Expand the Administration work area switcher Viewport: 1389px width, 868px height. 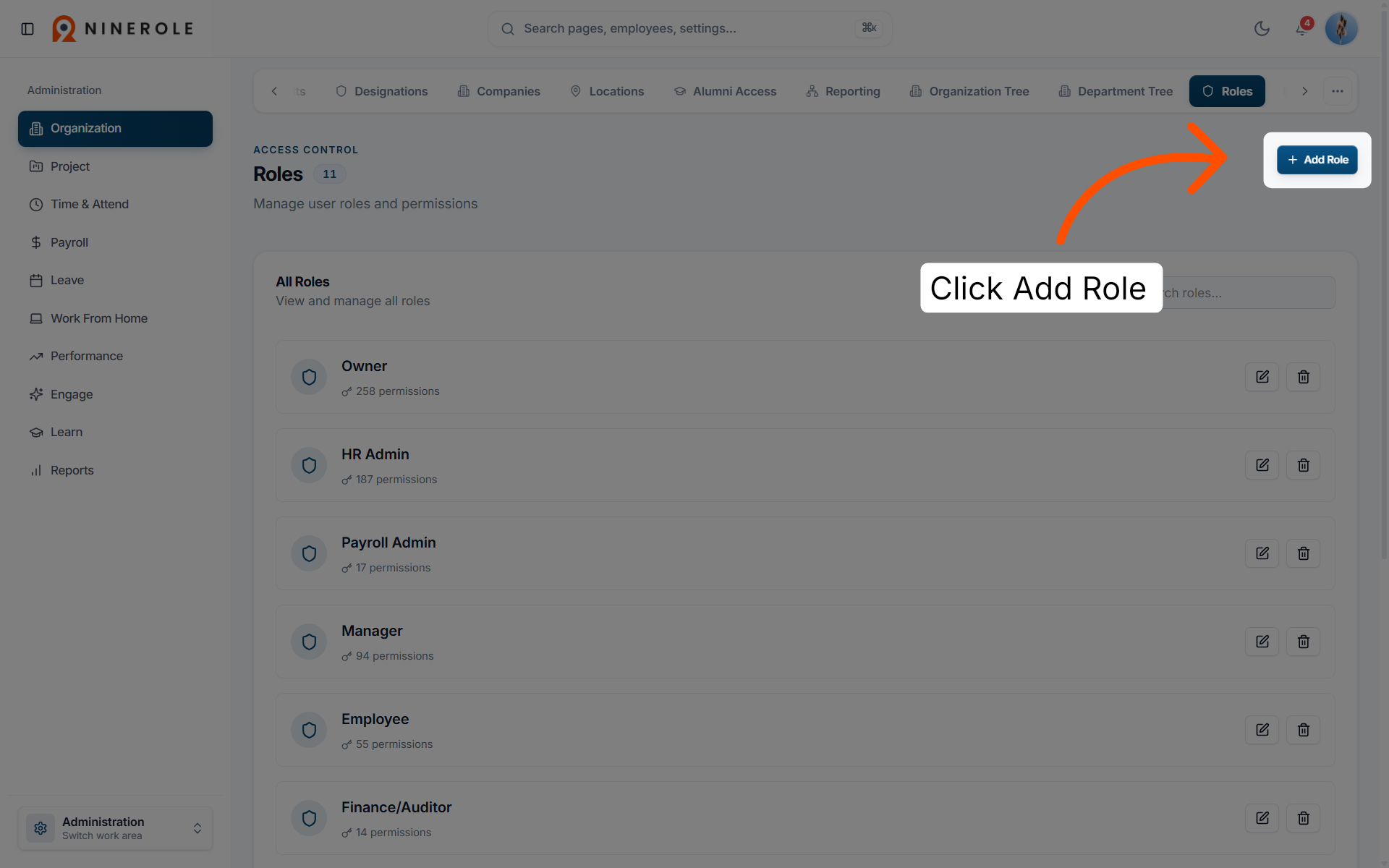tap(115, 828)
